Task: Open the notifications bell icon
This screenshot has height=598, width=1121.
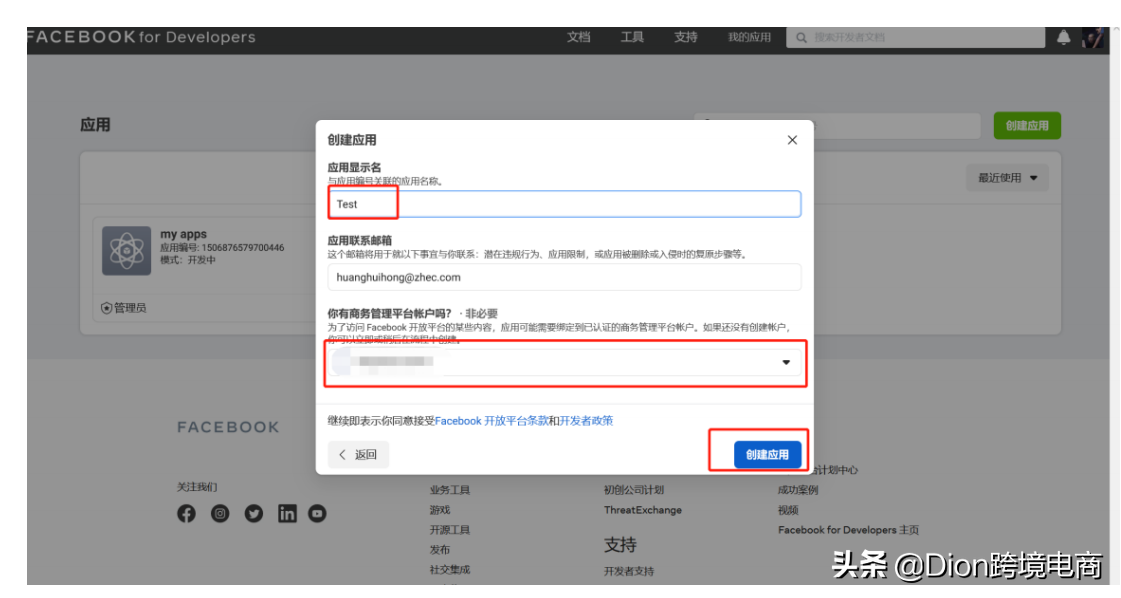Action: pyautogui.click(x=1063, y=37)
